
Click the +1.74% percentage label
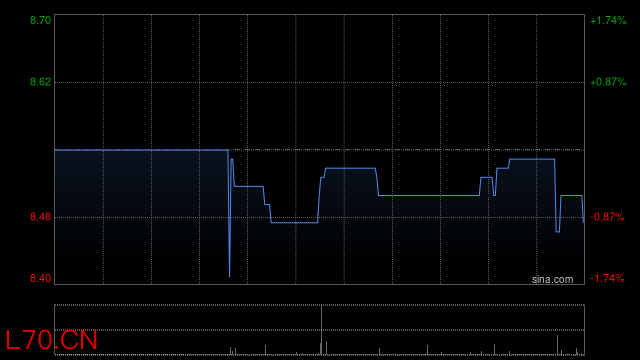click(x=608, y=20)
